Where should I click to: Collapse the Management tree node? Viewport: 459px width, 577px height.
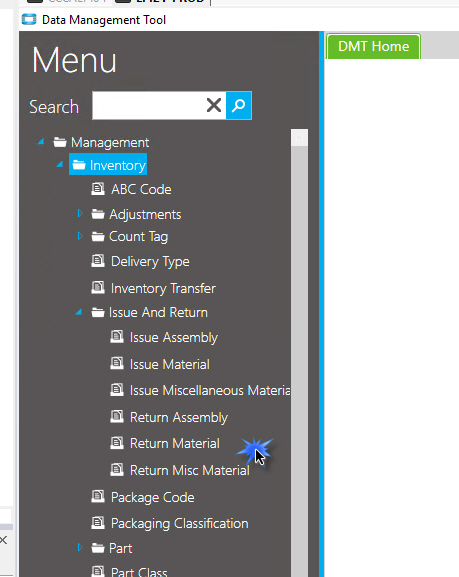tap(41, 142)
